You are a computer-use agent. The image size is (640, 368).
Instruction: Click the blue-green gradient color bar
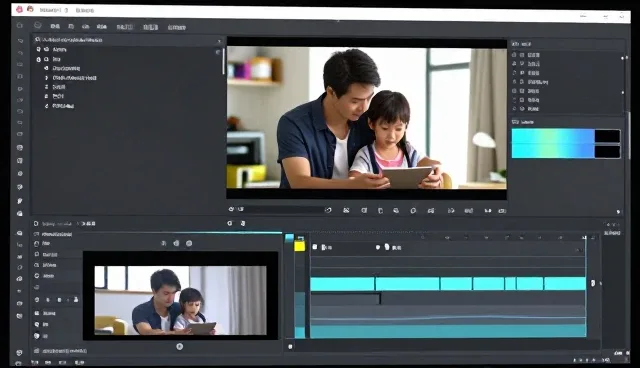pyautogui.click(x=553, y=143)
